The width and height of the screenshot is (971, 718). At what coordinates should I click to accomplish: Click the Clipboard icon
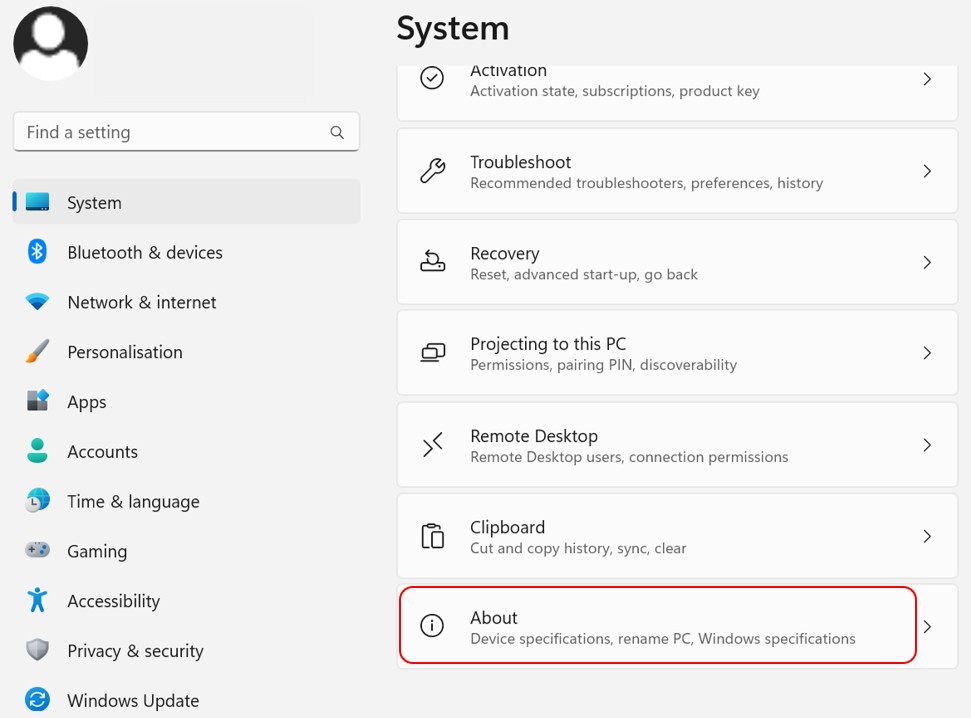pyautogui.click(x=432, y=536)
